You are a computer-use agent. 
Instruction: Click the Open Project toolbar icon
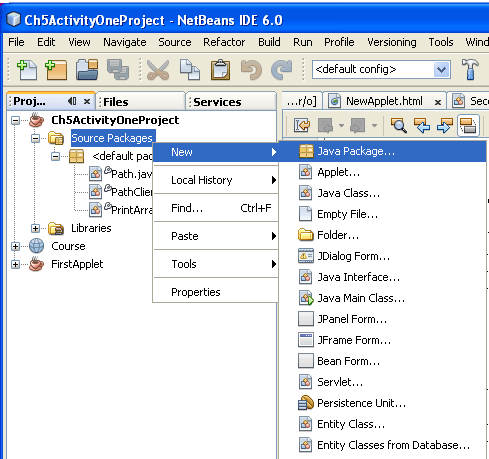point(87,70)
